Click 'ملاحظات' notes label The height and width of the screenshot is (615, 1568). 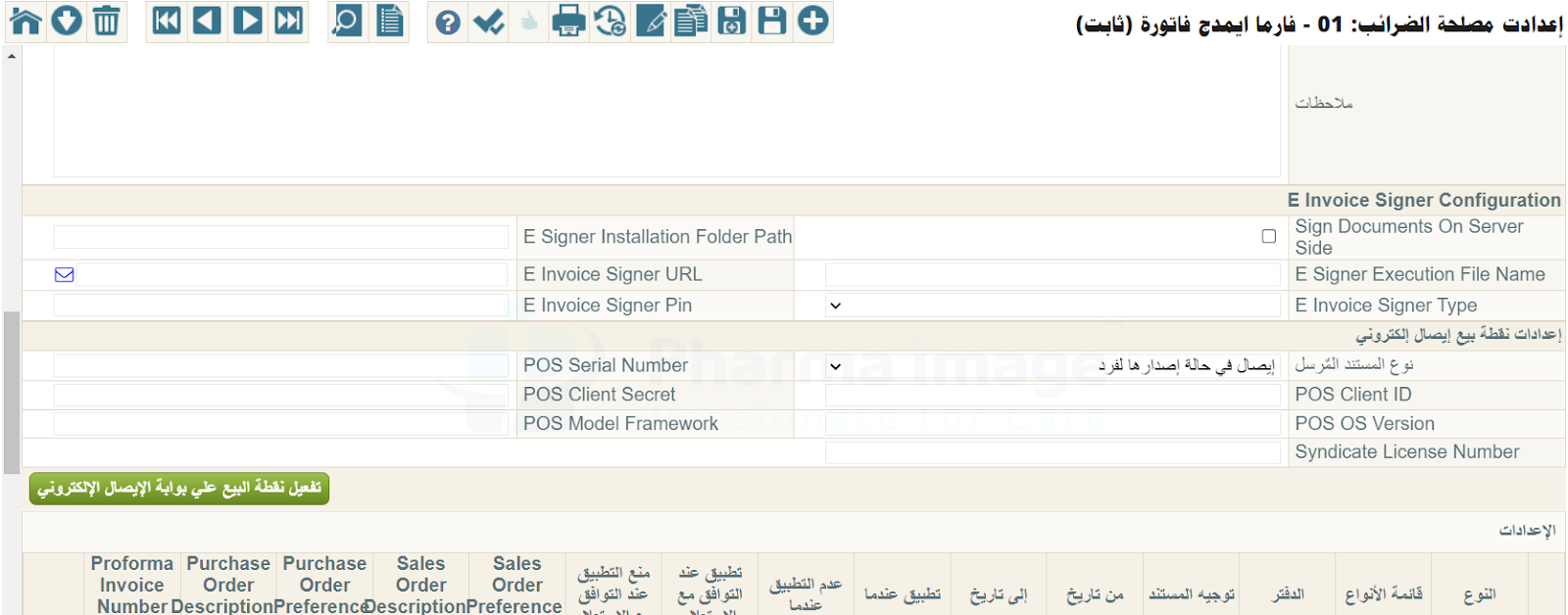1323,103
